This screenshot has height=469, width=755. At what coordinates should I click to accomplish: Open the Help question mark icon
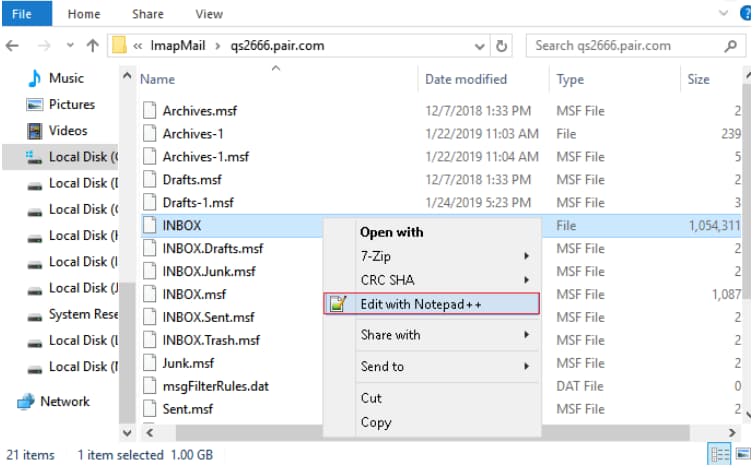[746, 13]
